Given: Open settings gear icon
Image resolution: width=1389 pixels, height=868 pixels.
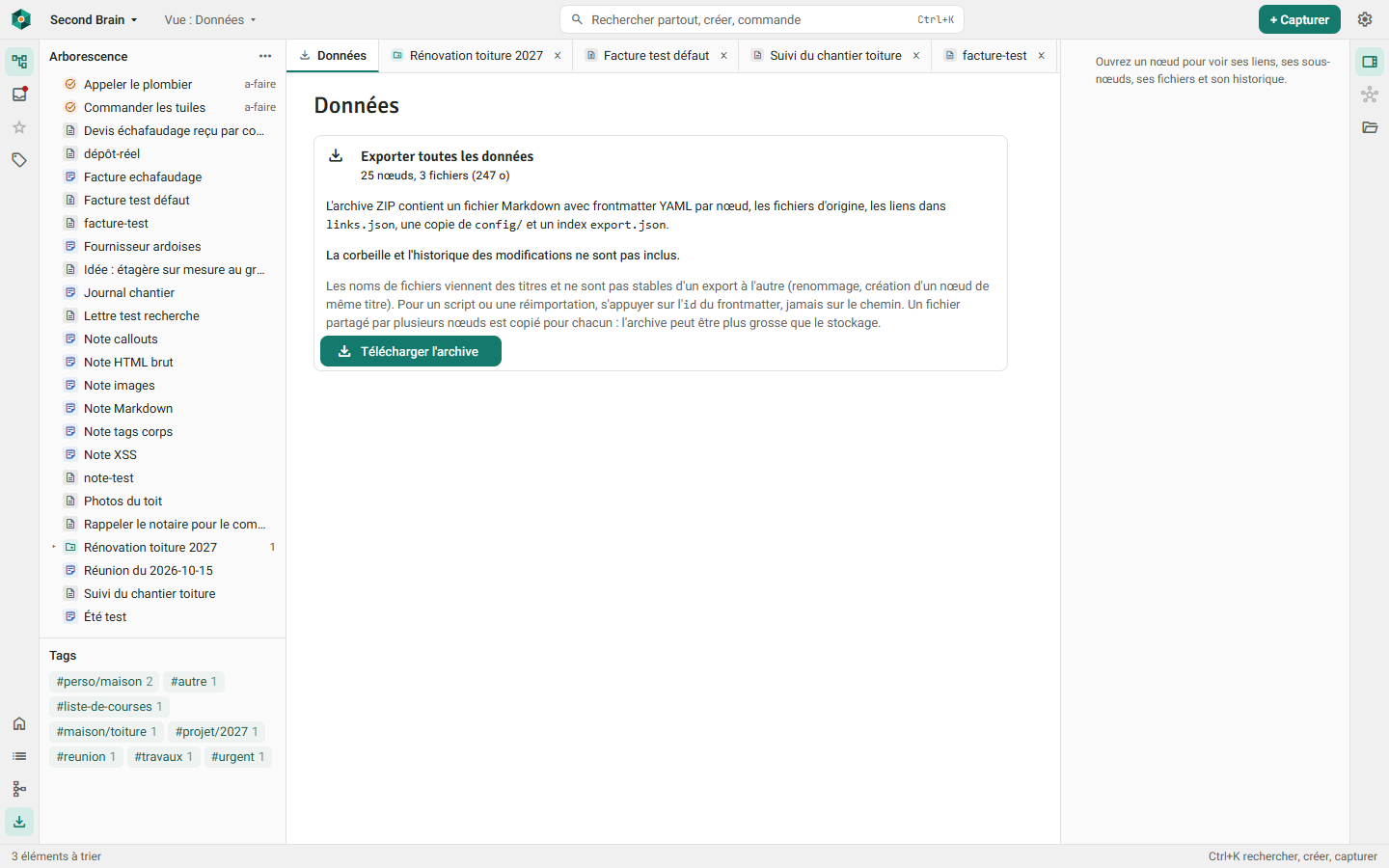Looking at the screenshot, I should (1365, 19).
